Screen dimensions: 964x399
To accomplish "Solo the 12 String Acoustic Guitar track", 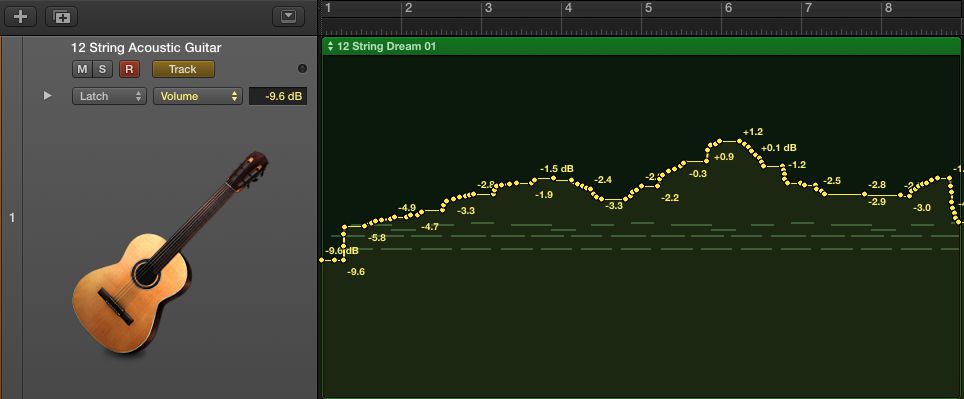I will (x=102, y=69).
